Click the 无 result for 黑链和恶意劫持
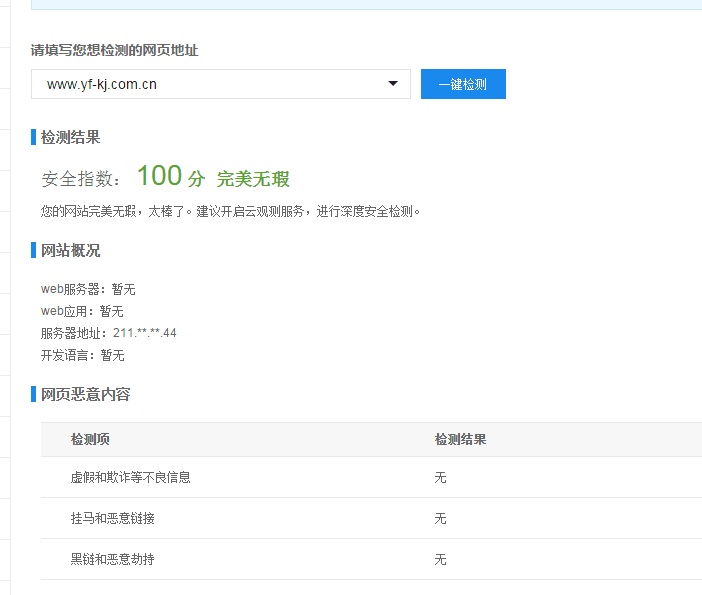 tap(440, 560)
